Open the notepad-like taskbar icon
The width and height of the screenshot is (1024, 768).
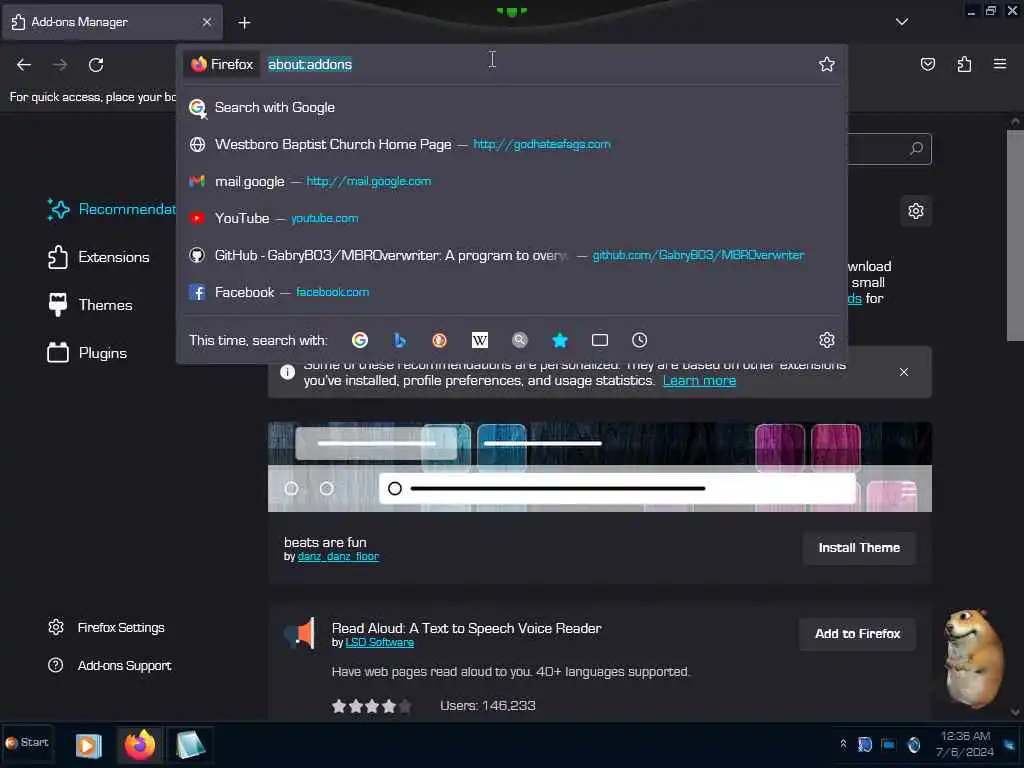click(x=190, y=744)
